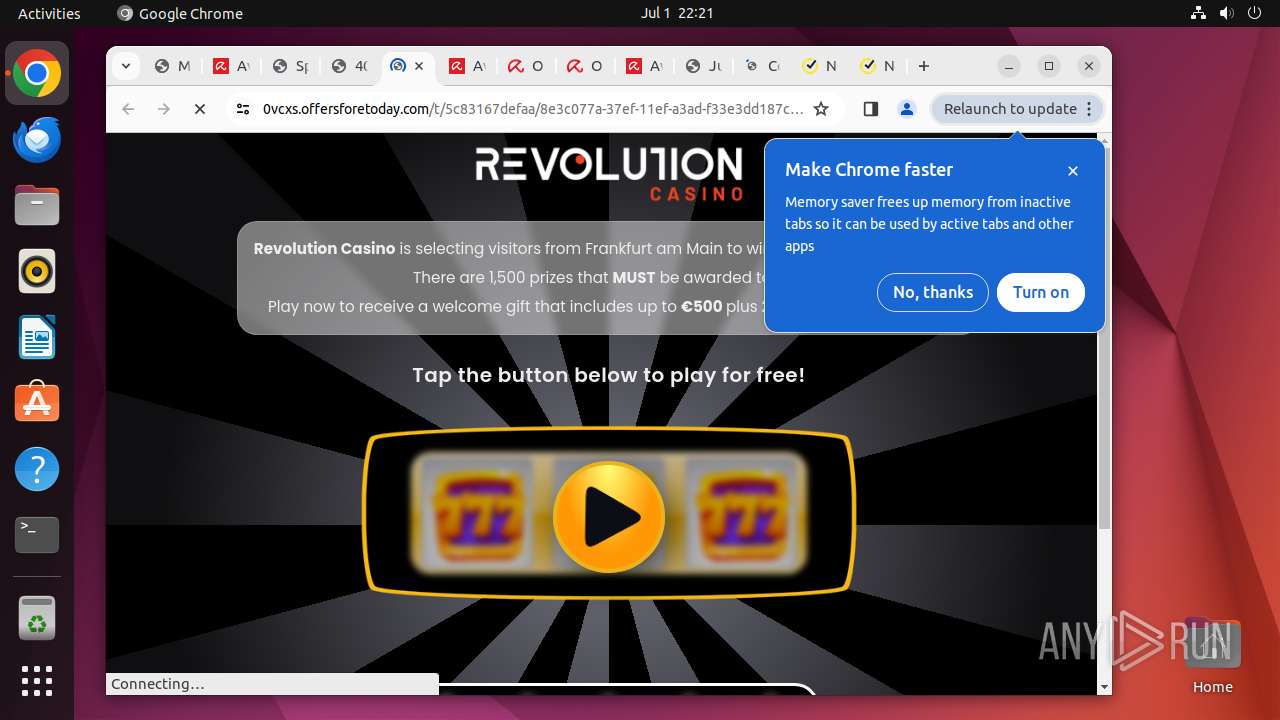Open volume icon in system tray

1227,13
